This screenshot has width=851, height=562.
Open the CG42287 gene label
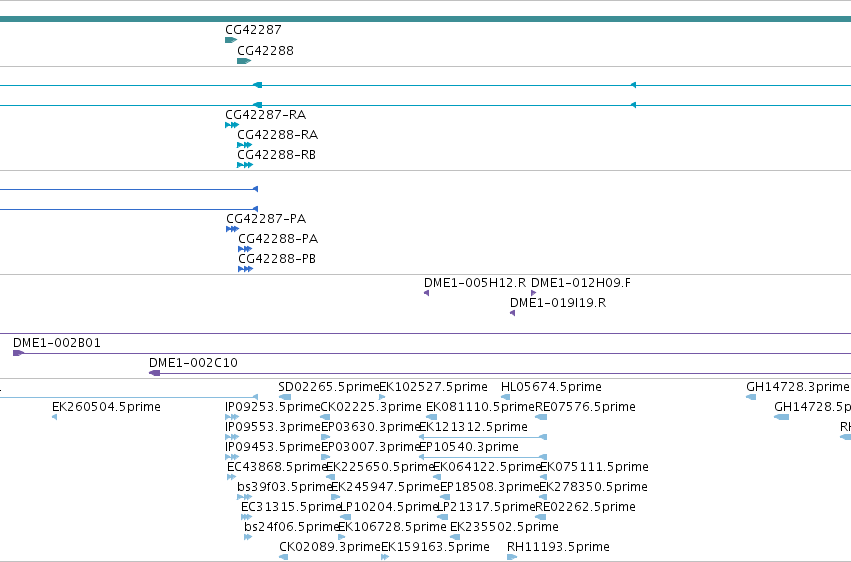pos(253,30)
